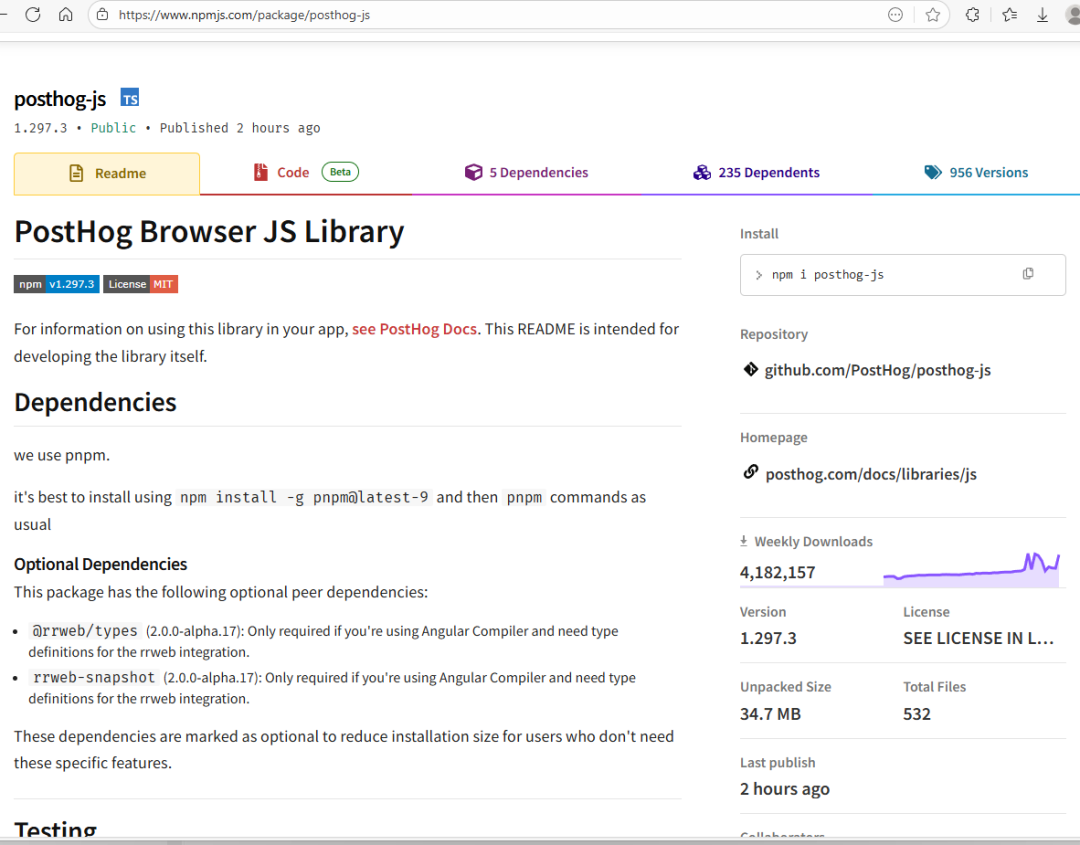Click the Dependents tab cubes icon
The image size is (1080, 845).
[702, 172]
